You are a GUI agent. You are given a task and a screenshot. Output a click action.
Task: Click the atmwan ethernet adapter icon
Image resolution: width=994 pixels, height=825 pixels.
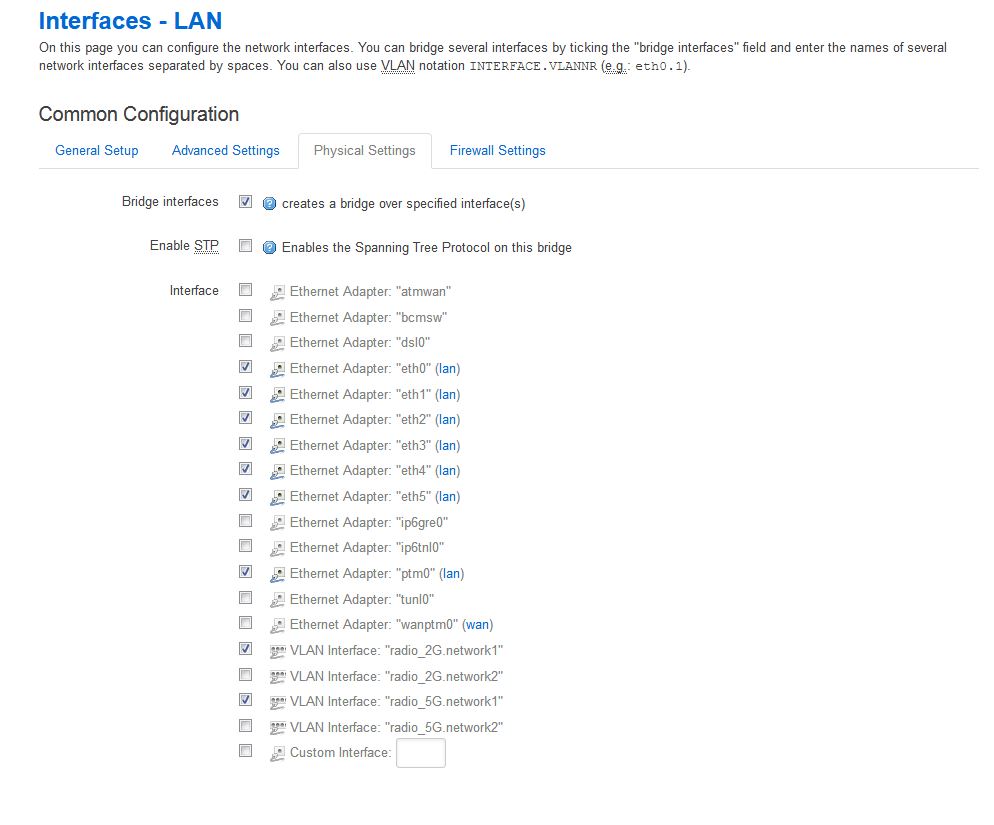pyautogui.click(x=277, y=292)
